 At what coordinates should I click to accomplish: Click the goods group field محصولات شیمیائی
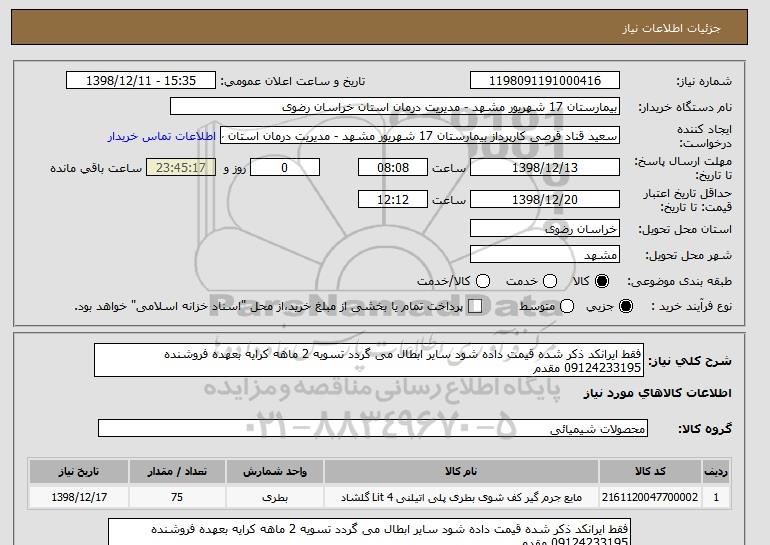click(373, 428)
